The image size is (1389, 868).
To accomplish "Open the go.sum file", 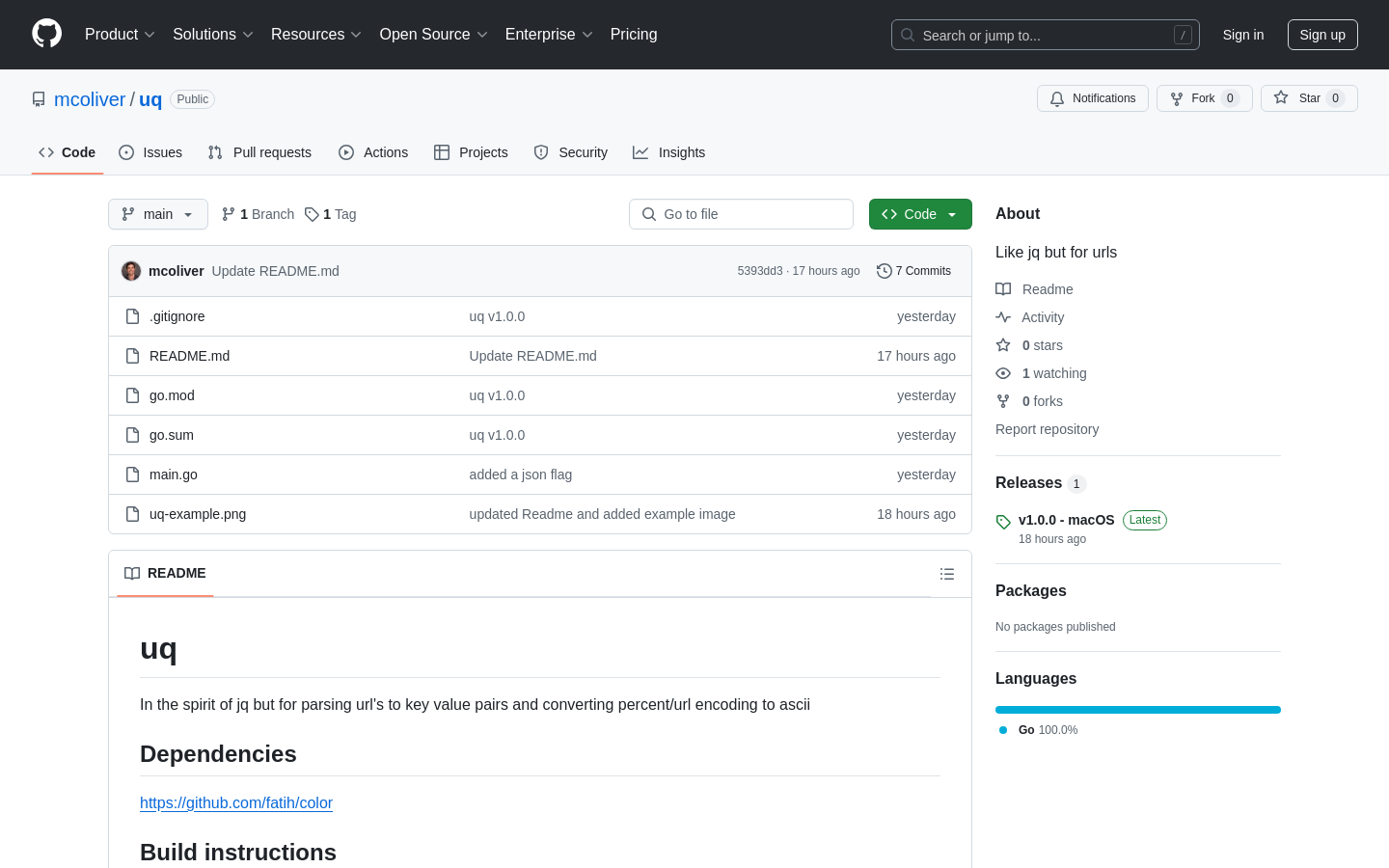I will [172, 435].
